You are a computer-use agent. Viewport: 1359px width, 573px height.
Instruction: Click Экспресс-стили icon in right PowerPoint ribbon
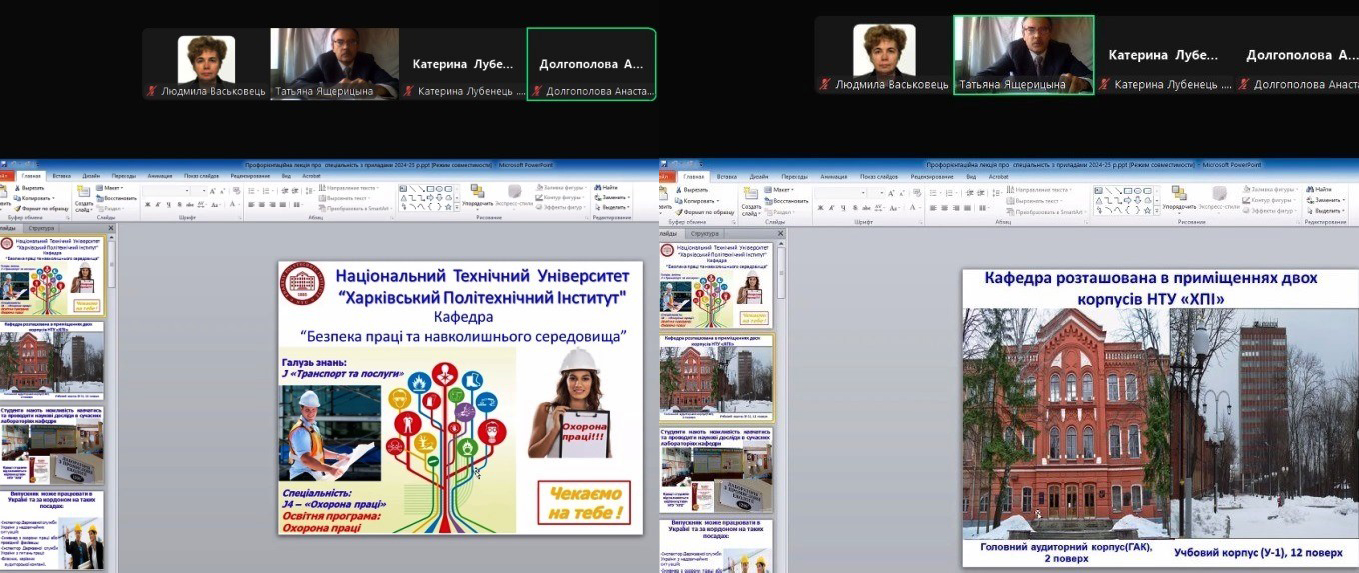click(1219, 193)
